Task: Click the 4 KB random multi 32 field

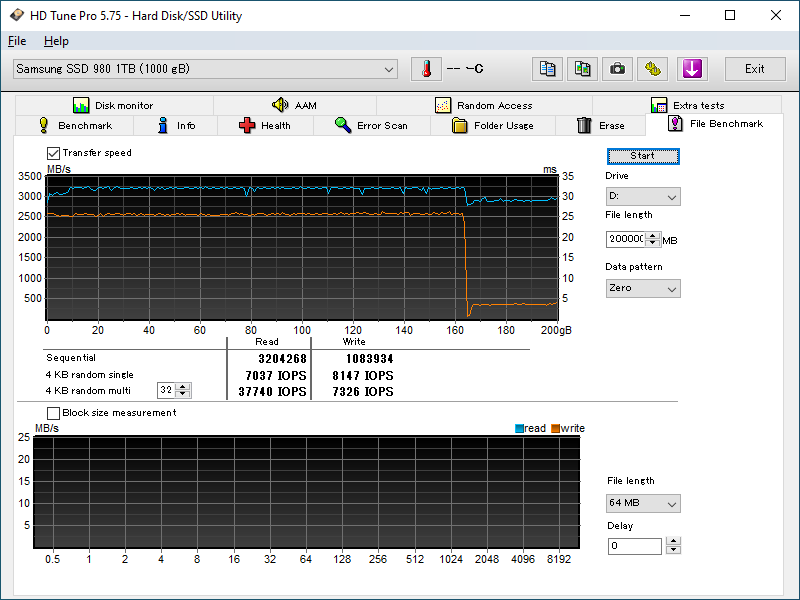Action: pyautogui.click(x=166, y=390)
